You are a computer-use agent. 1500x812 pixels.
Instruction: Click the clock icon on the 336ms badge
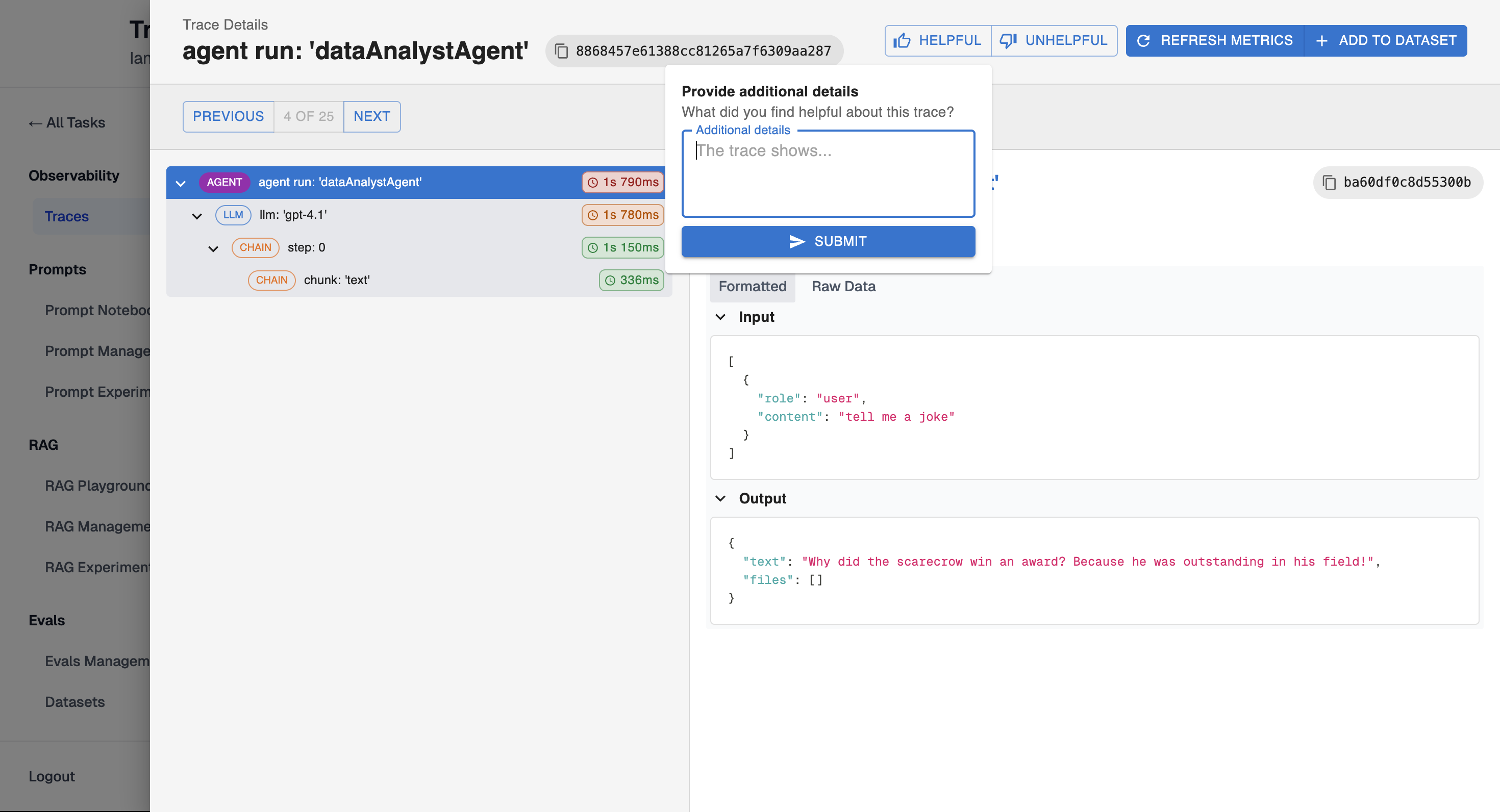coord(610,281)
